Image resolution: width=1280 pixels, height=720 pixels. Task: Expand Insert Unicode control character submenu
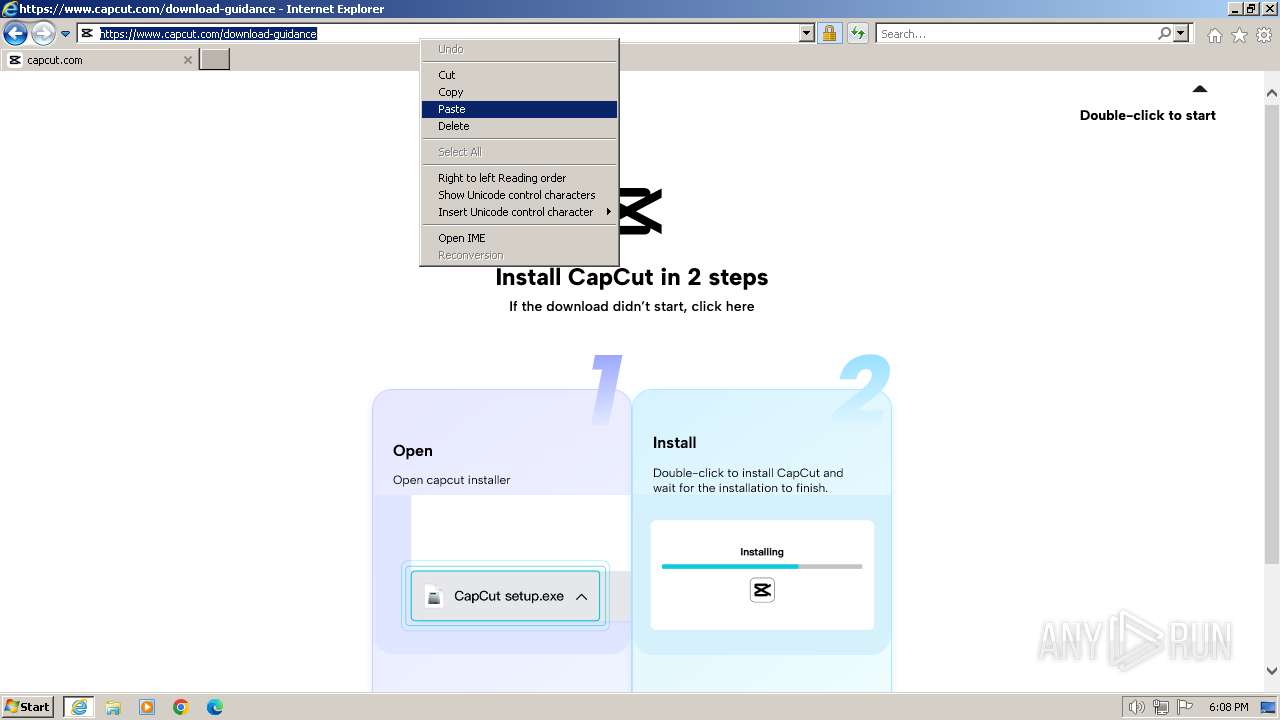(x=519, y=212)
